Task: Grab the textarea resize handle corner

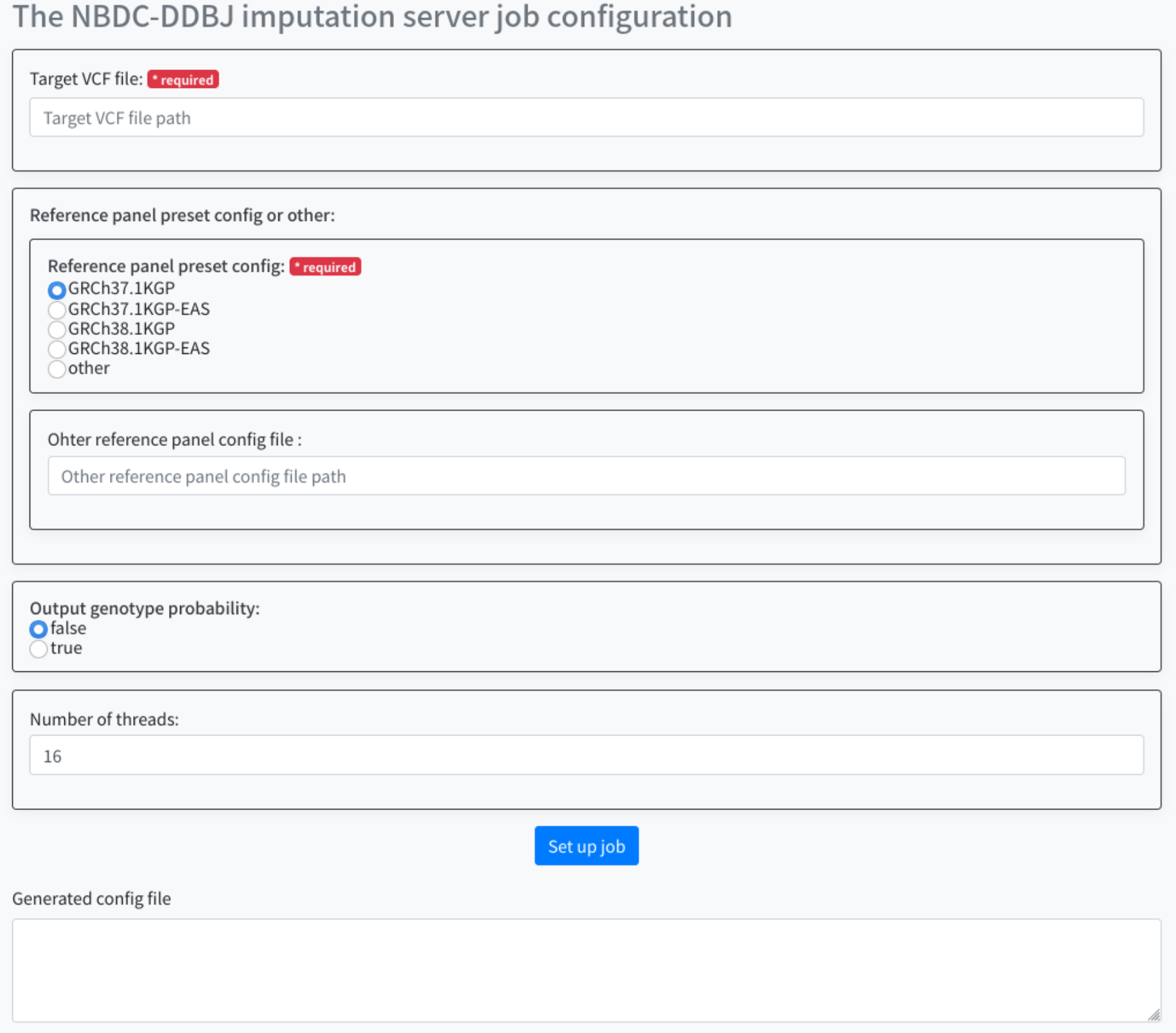Action: pos(1154,1015)
